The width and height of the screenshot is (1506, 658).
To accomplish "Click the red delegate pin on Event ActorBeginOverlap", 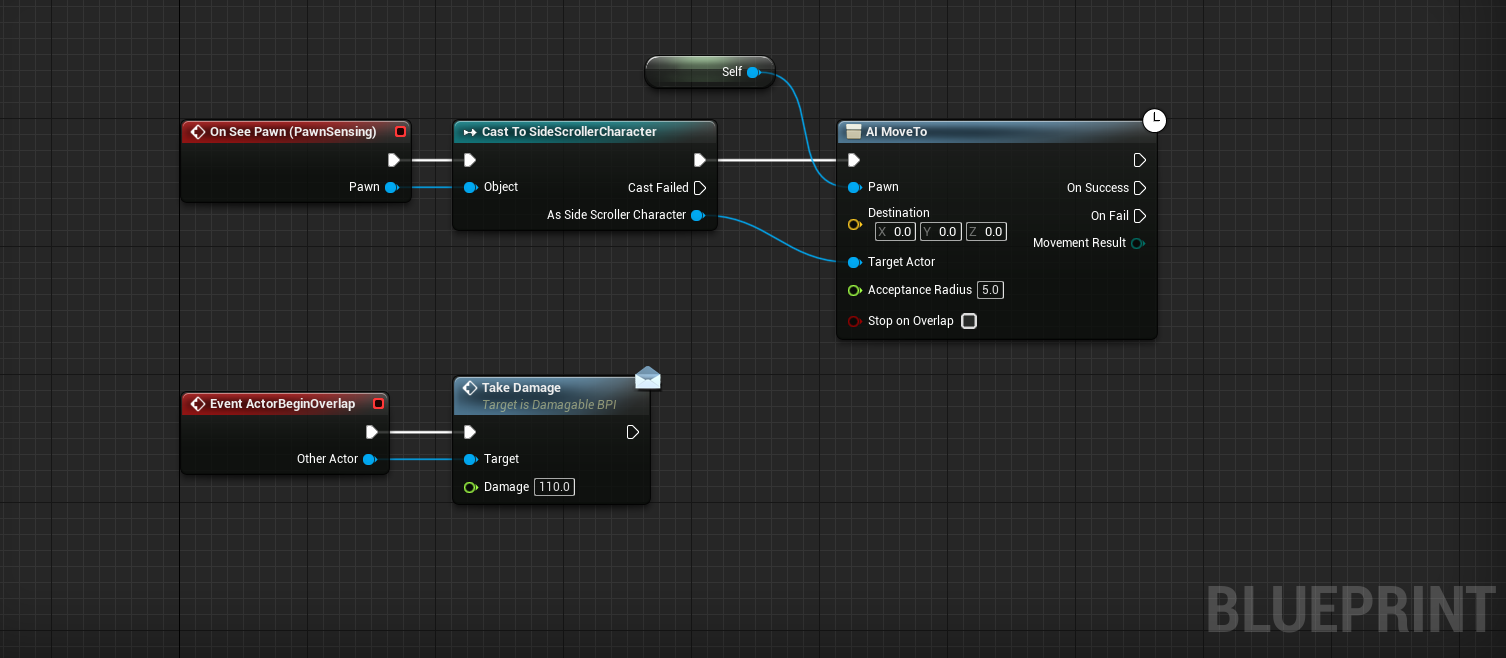I will pos(378,404).
